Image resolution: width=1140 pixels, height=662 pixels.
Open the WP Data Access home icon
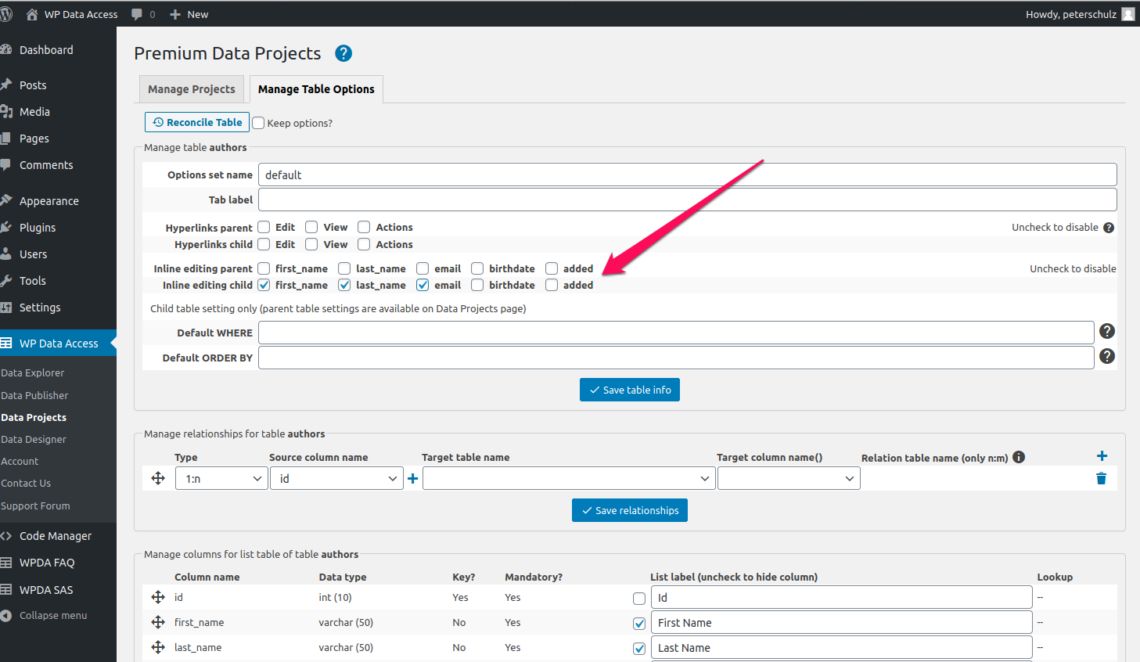(31, 14)
